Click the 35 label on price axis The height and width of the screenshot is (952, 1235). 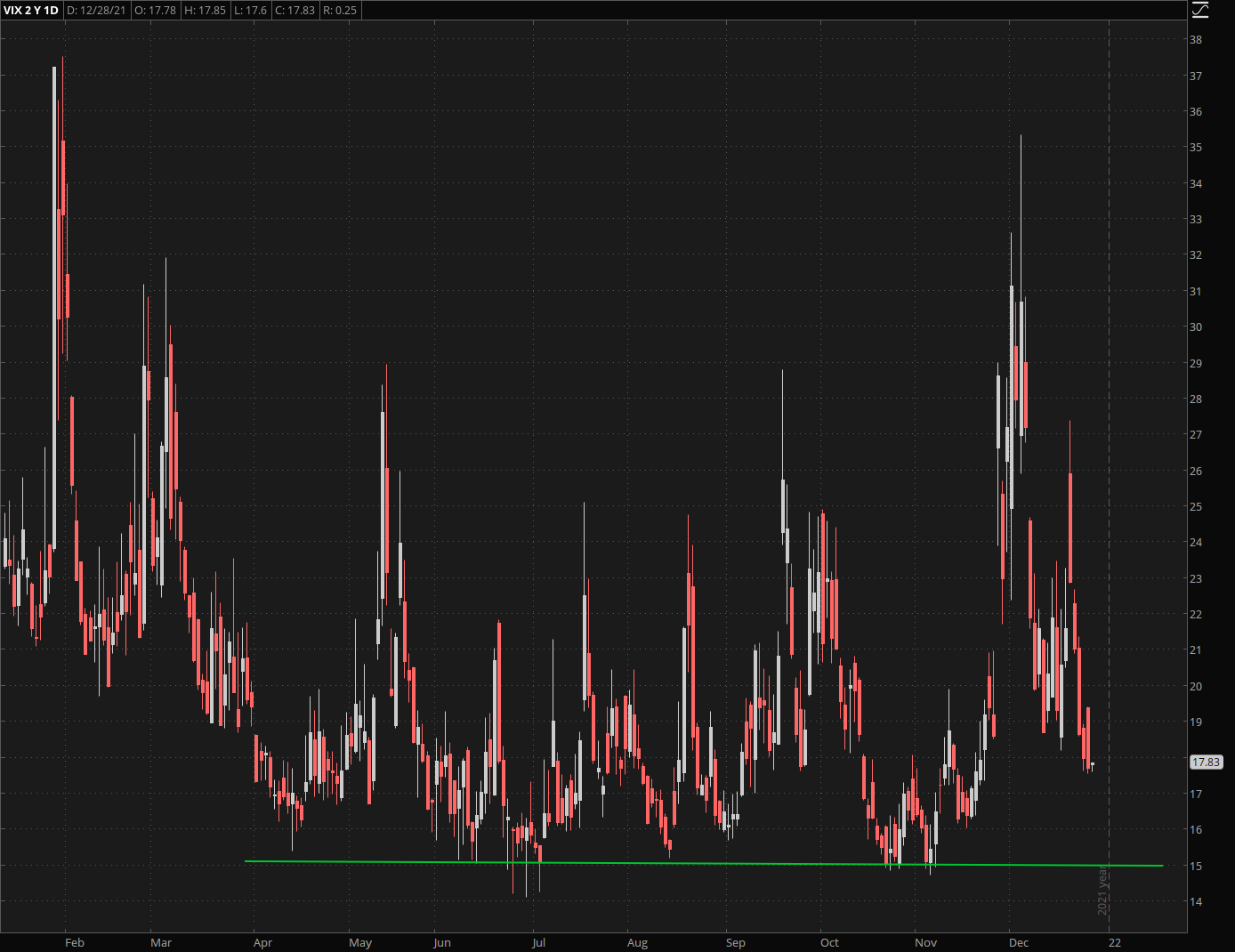coord(1196,147)
